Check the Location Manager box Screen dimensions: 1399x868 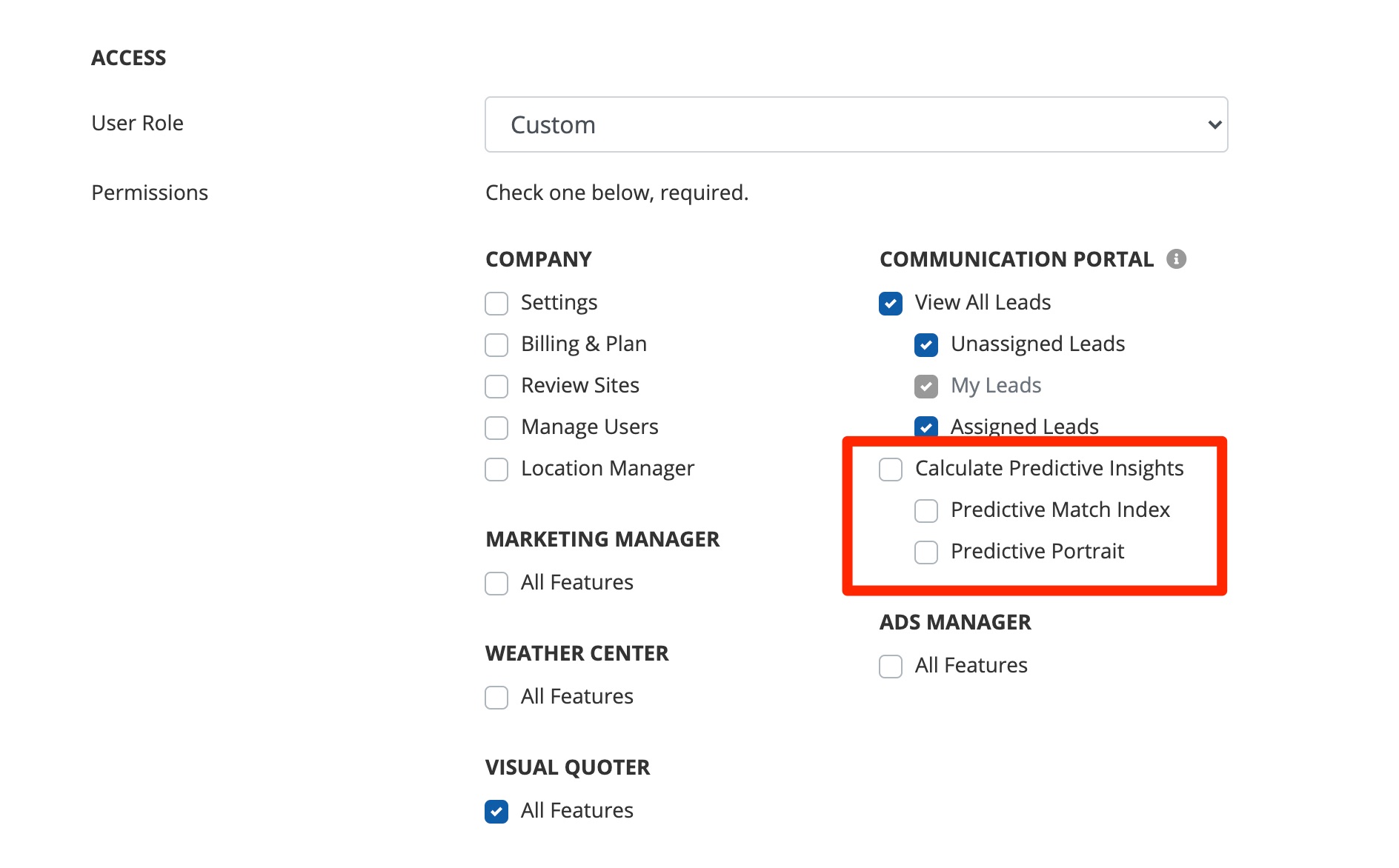click(496, 470)
